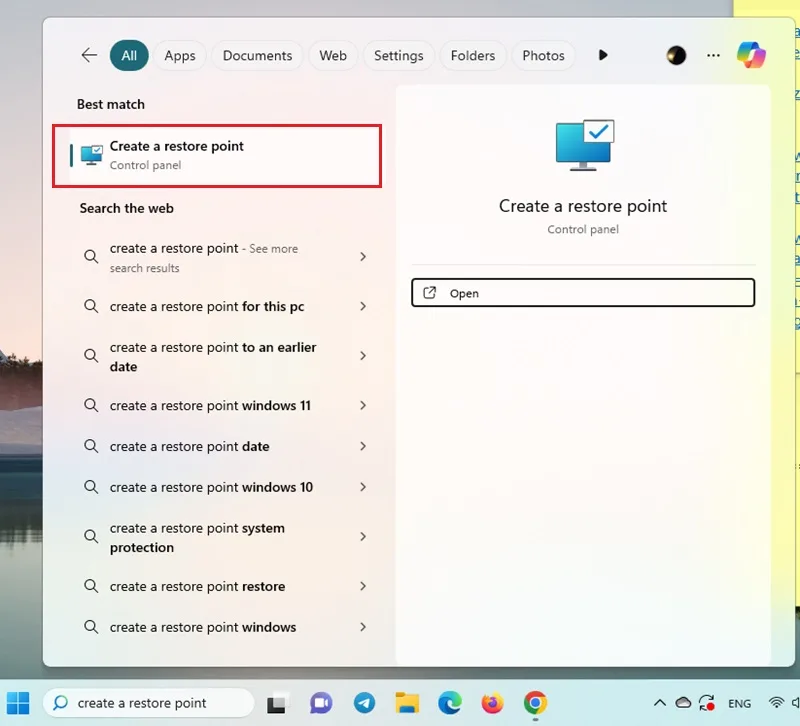Select Create a restore point best match
Screen dimensions: 800x726
[x=217, y=156]
